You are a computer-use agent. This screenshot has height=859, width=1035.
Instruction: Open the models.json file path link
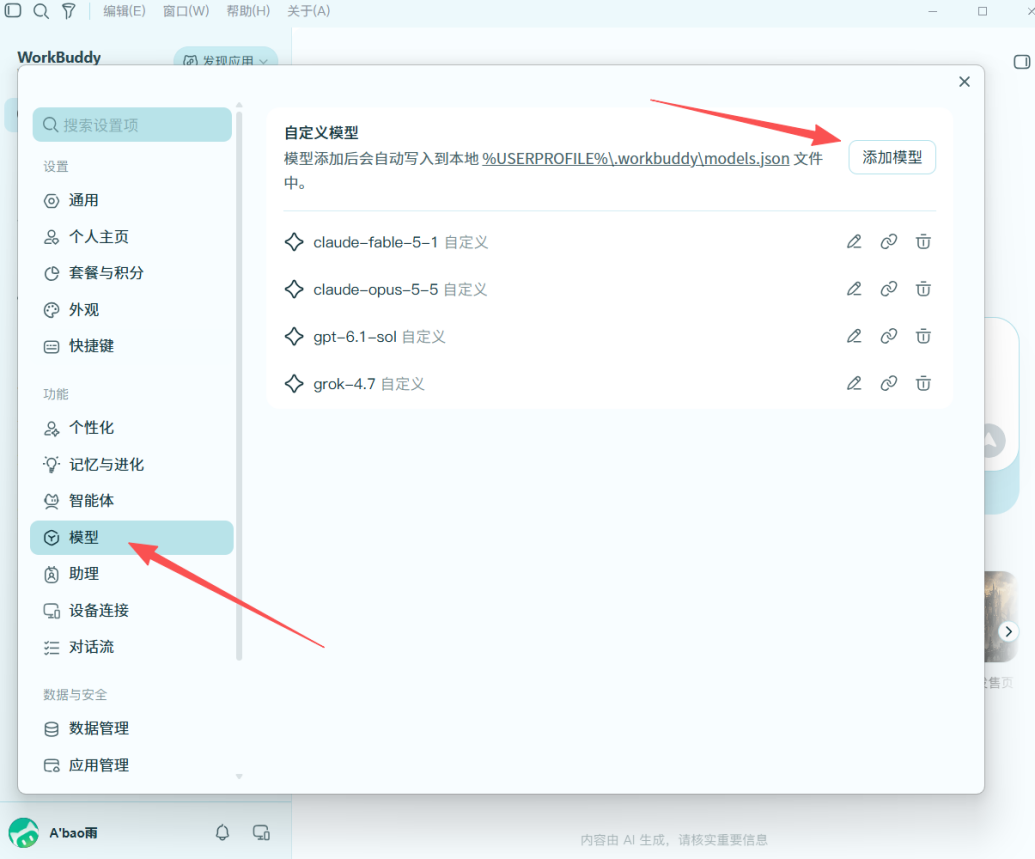click(x=636, y=158)
